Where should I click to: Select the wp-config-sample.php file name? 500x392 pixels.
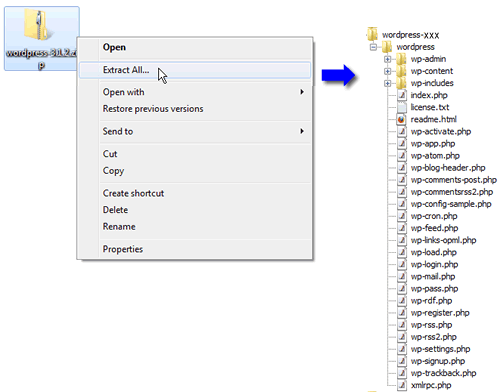pos(451,204)
